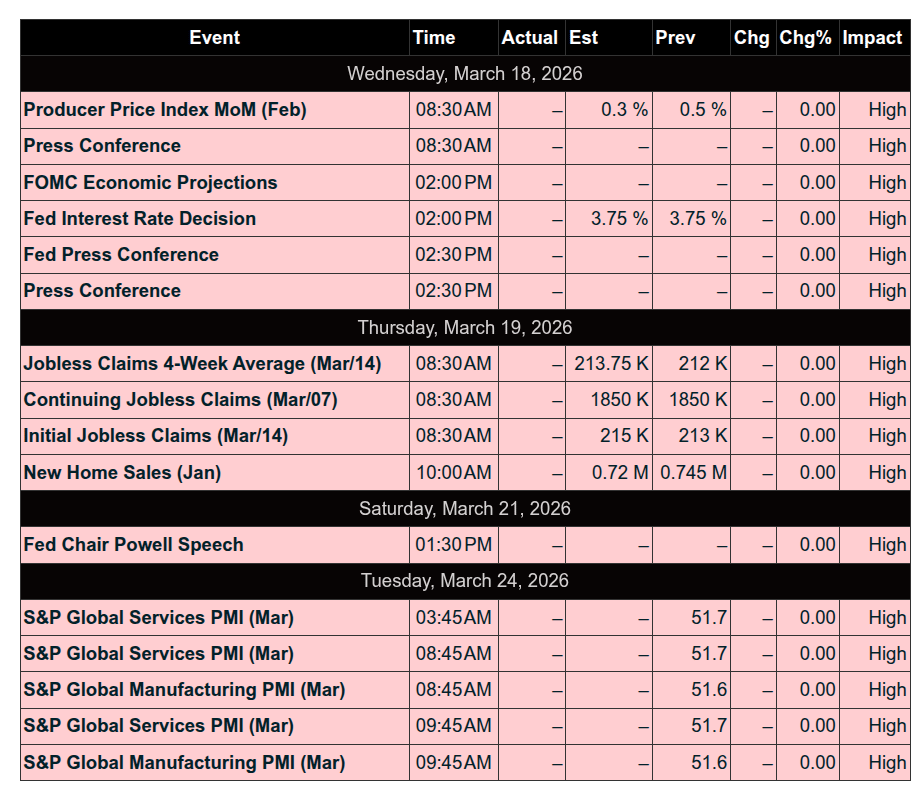Open Producer Price Index MoM (Feb) event

tap(165, 110)
